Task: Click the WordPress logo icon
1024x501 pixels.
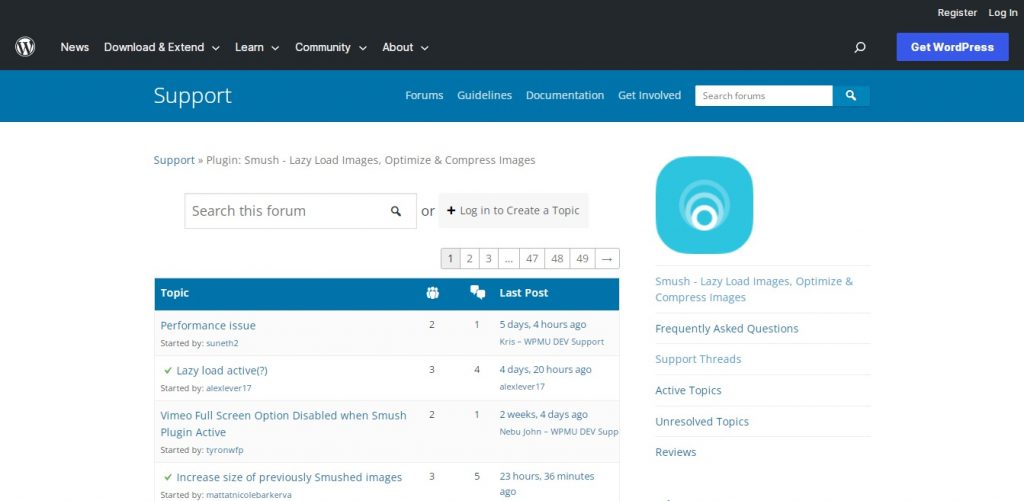Action: (25, 47)
